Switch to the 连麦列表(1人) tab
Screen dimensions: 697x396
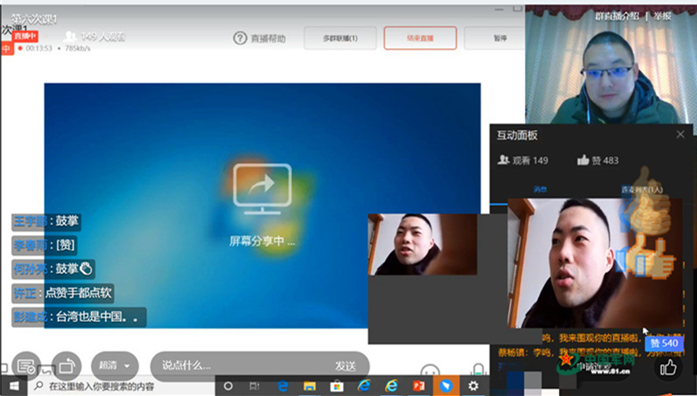point(642,190)
